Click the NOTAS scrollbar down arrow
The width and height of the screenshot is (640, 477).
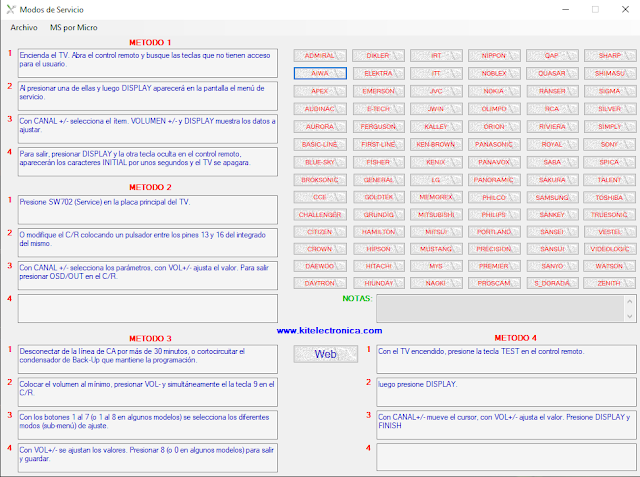(630, 316)
